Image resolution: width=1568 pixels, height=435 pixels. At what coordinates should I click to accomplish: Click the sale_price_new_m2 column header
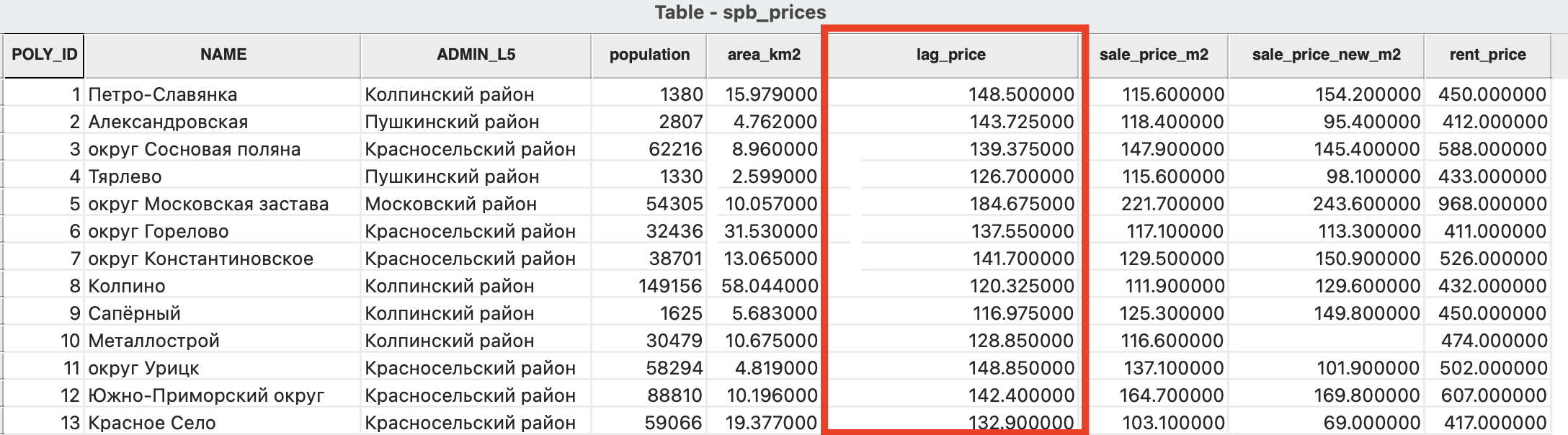click(1326, 55)
